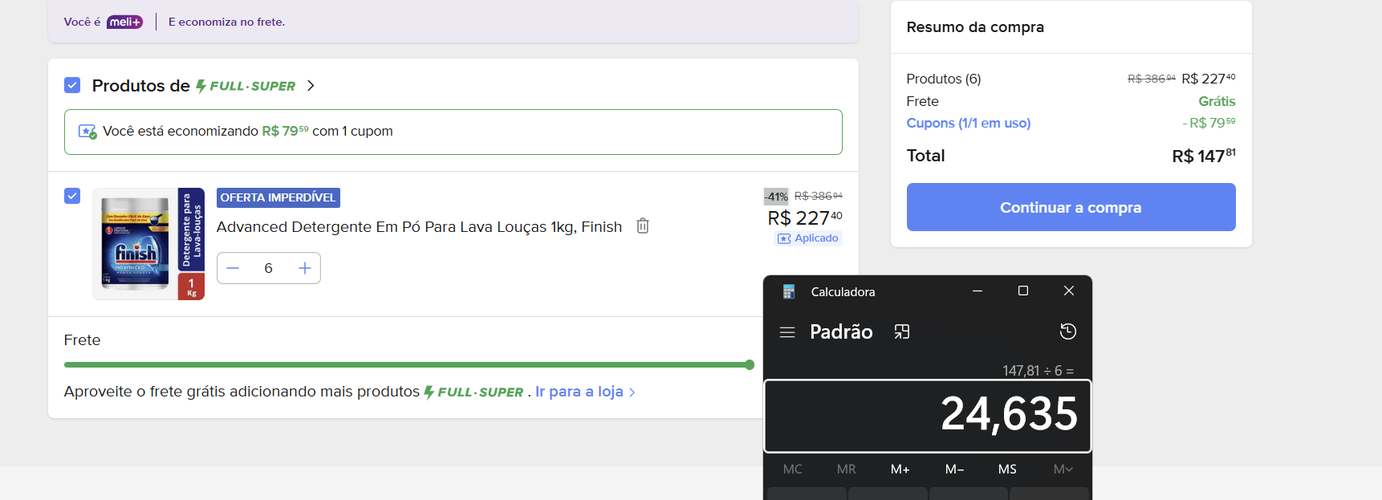Image resolution: width=1382 pixels, height=500 pixels.
Task: Click the Aplicado coupon tag
Action: coord(808,238)
